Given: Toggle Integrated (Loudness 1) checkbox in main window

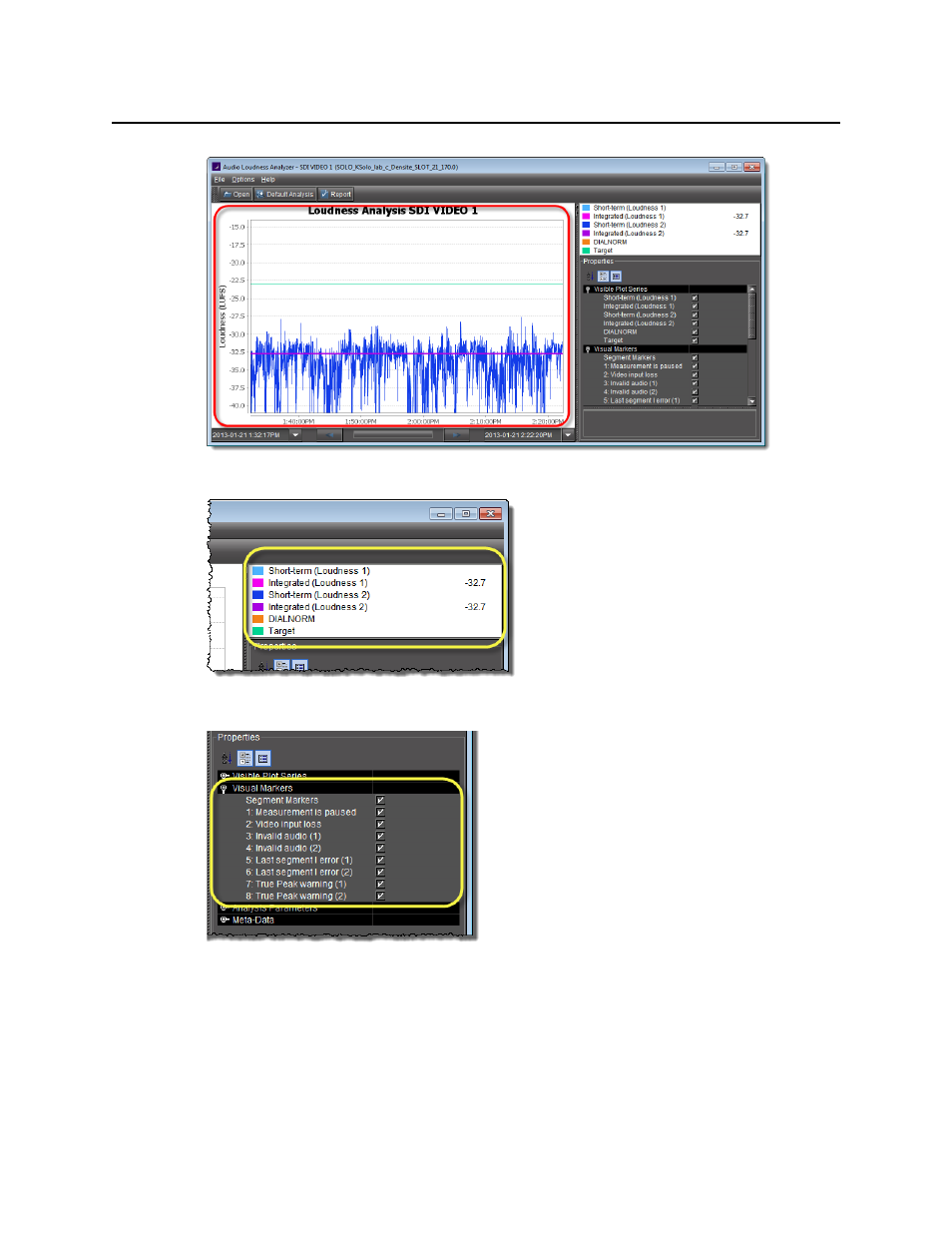Looking at the screenshot, I should click(695, 307).
